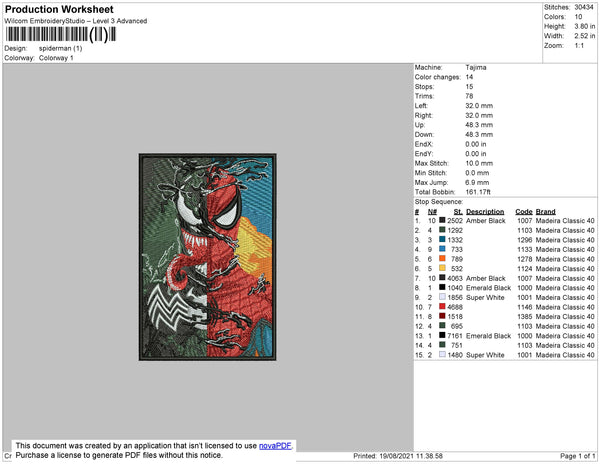Select the Printed date 19/08/2021

pyautogui.click(x=398, y=456)
